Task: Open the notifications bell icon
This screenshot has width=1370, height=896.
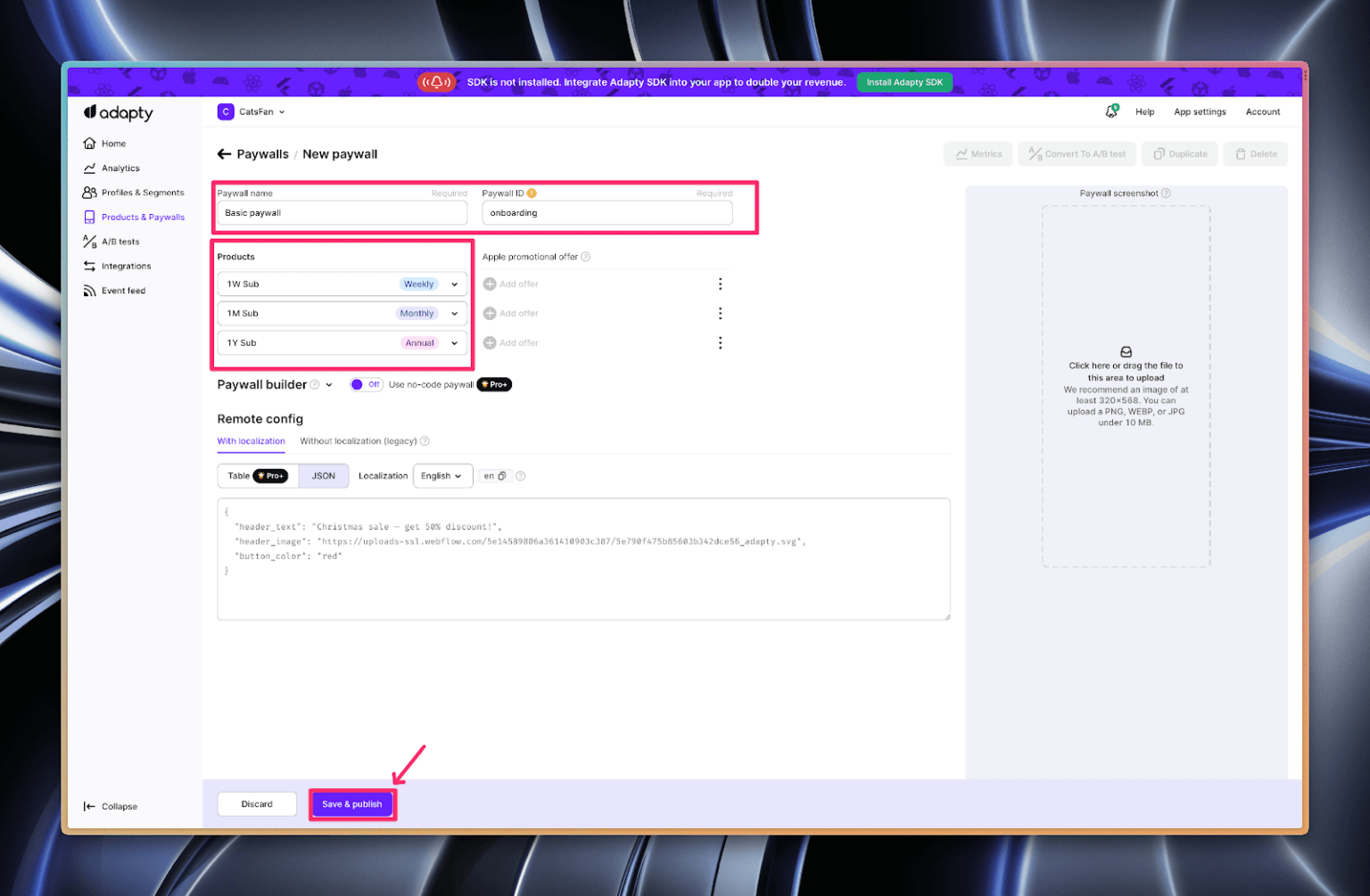Action: point(1111,111)
